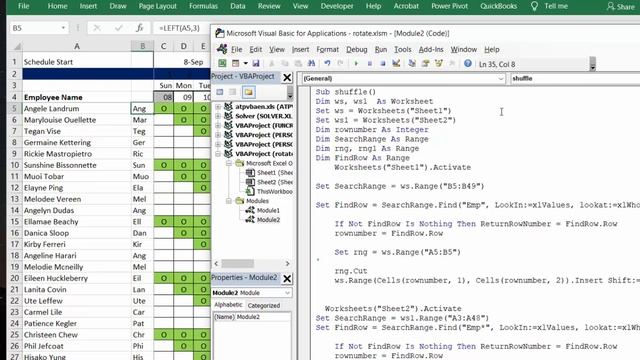Viewport: 640px width, 360px height.
Task: Open Excel QuickBooks ribbon tab
Action: 498,6
